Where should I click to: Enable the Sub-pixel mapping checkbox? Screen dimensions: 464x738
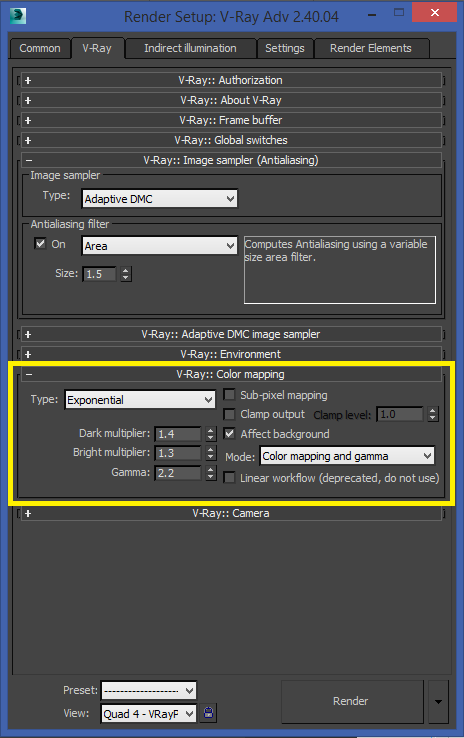(x=229, y=394)
